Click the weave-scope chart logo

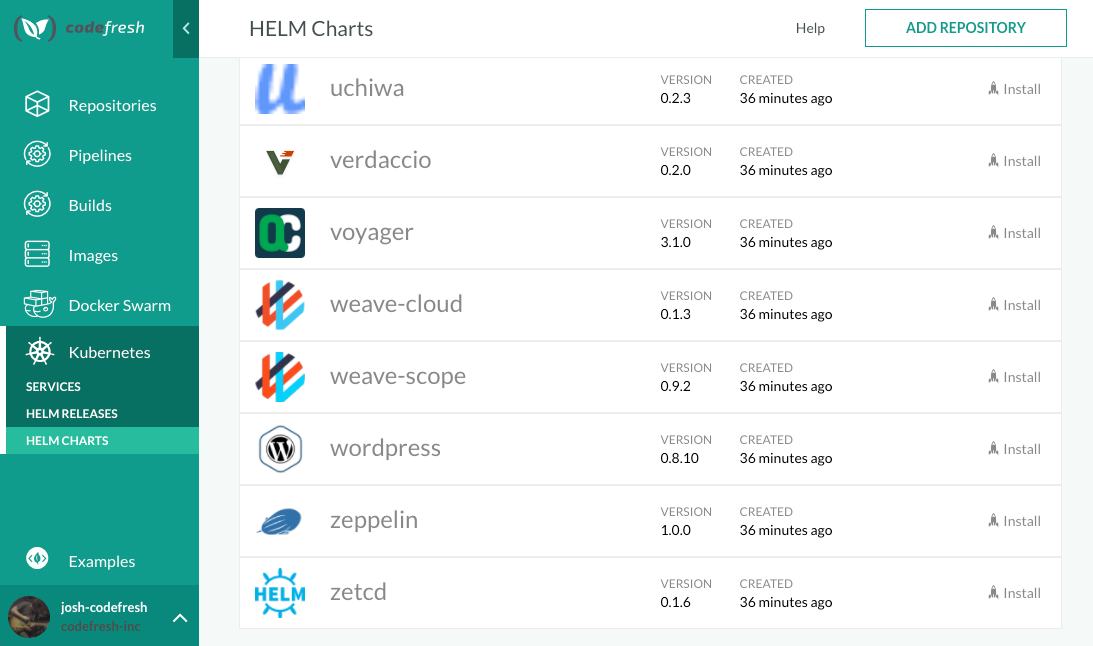[x=279, y=376]
